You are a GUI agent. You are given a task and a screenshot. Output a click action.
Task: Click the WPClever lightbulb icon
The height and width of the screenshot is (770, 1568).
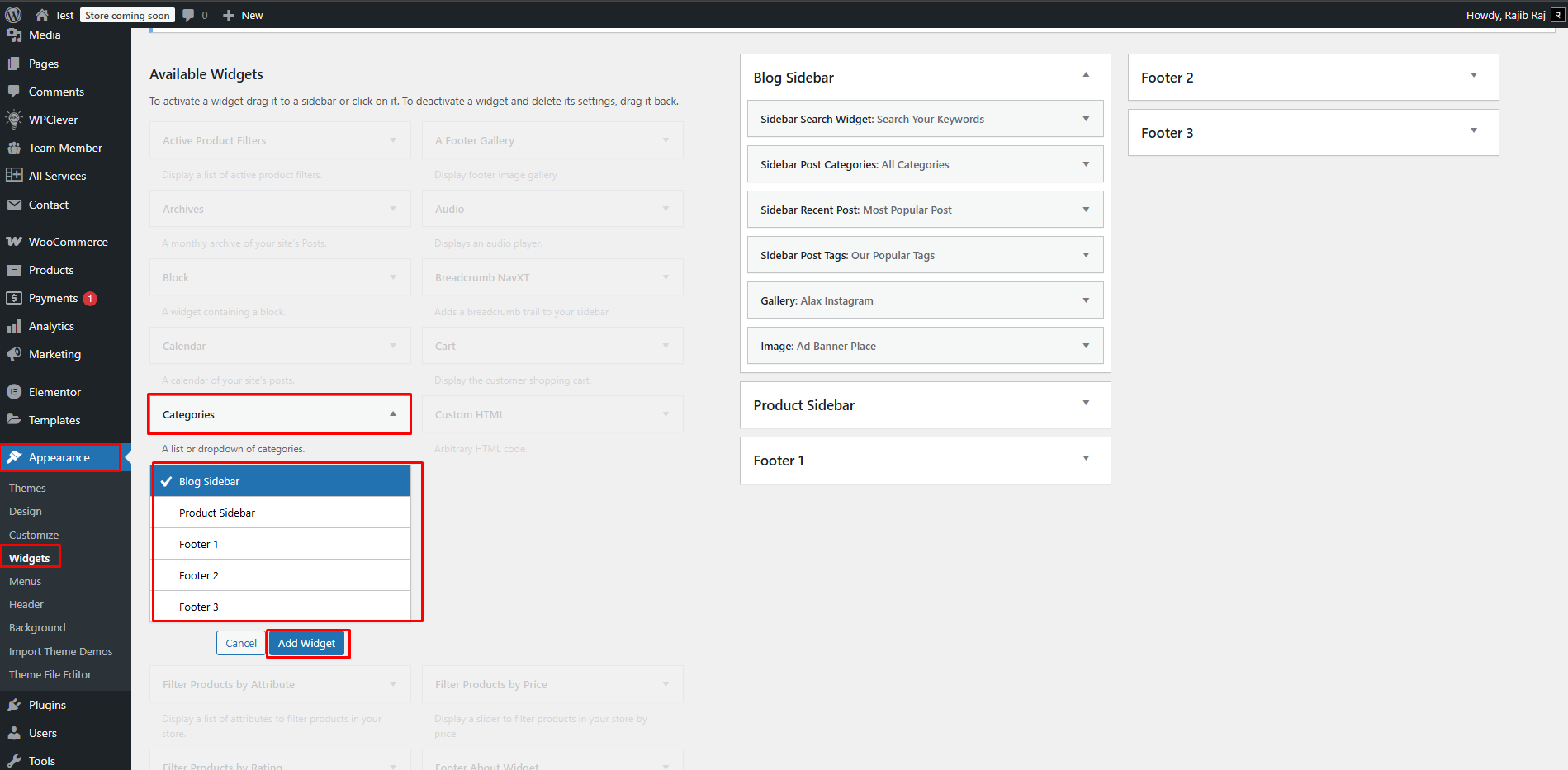(x=14, y=120)
